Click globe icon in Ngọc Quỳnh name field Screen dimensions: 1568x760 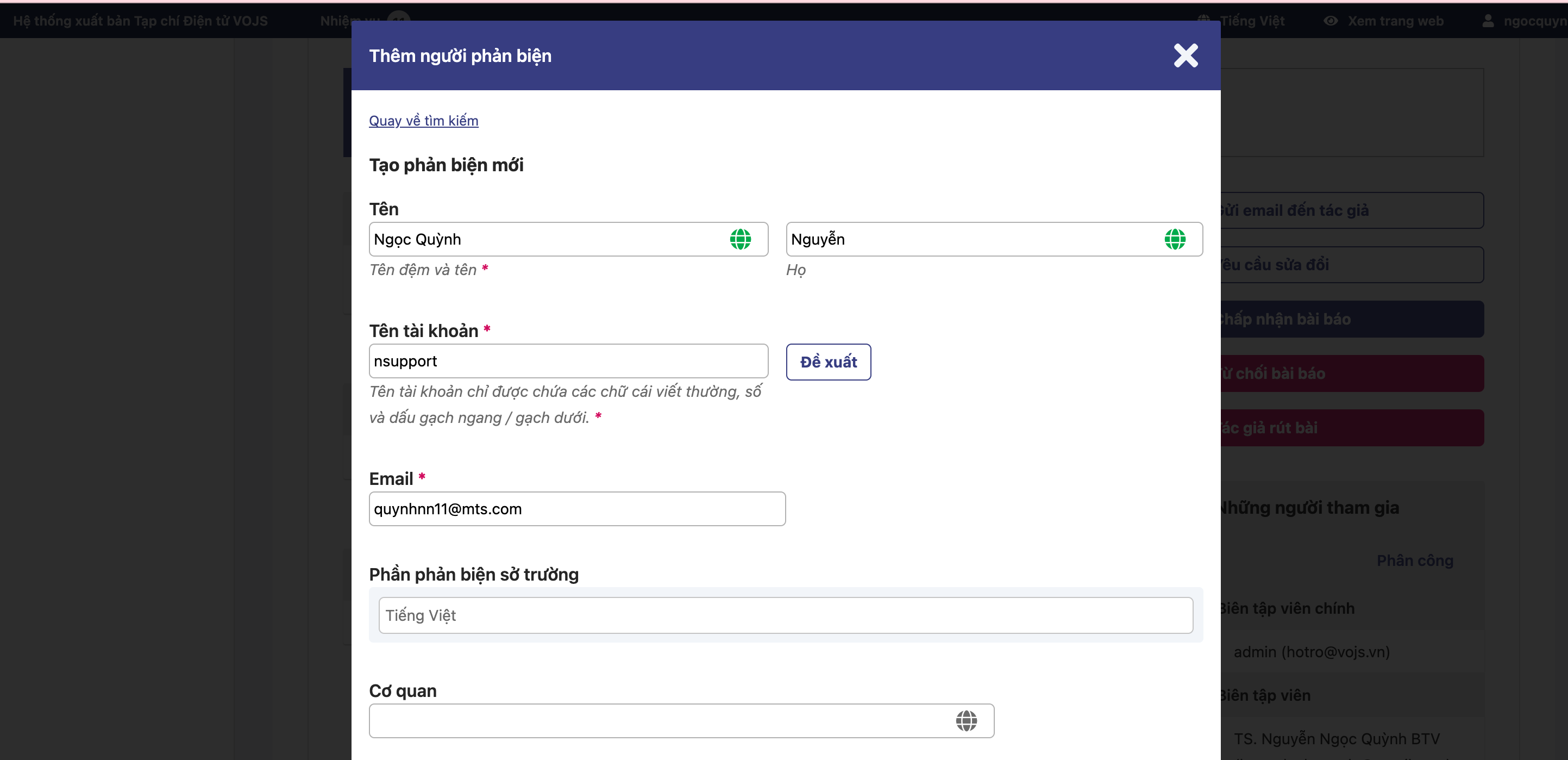[x=740, y=239]
